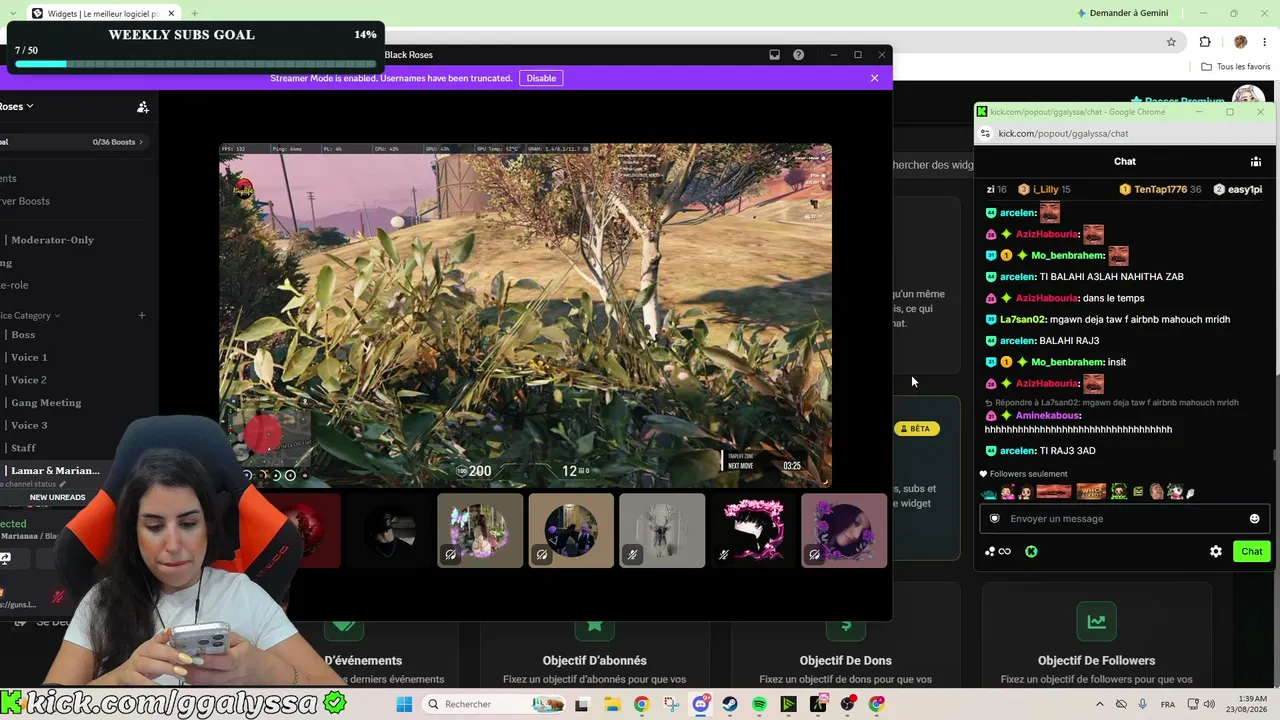Viewport: 1280px width, 720px height.
Task: Click the "Objectif D'abonnés" widget title
Action: point(594,660)
